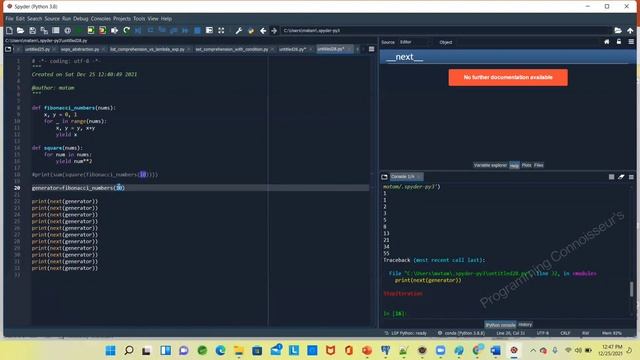The height and width of the screenshot is (360, 640).
Task: Browse for a working directory
Action: tap(618, 31)
